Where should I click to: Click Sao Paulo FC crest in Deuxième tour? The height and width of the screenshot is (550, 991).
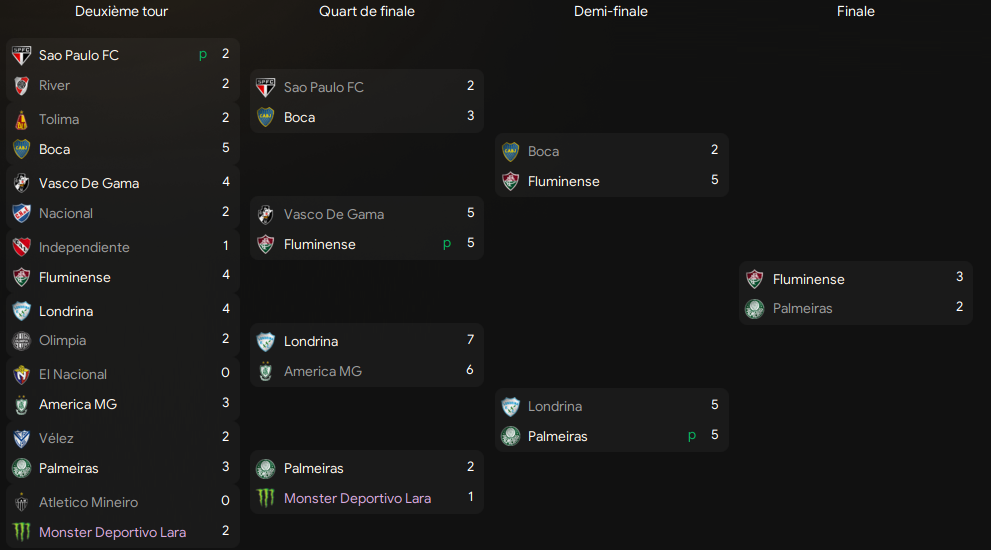21,56
